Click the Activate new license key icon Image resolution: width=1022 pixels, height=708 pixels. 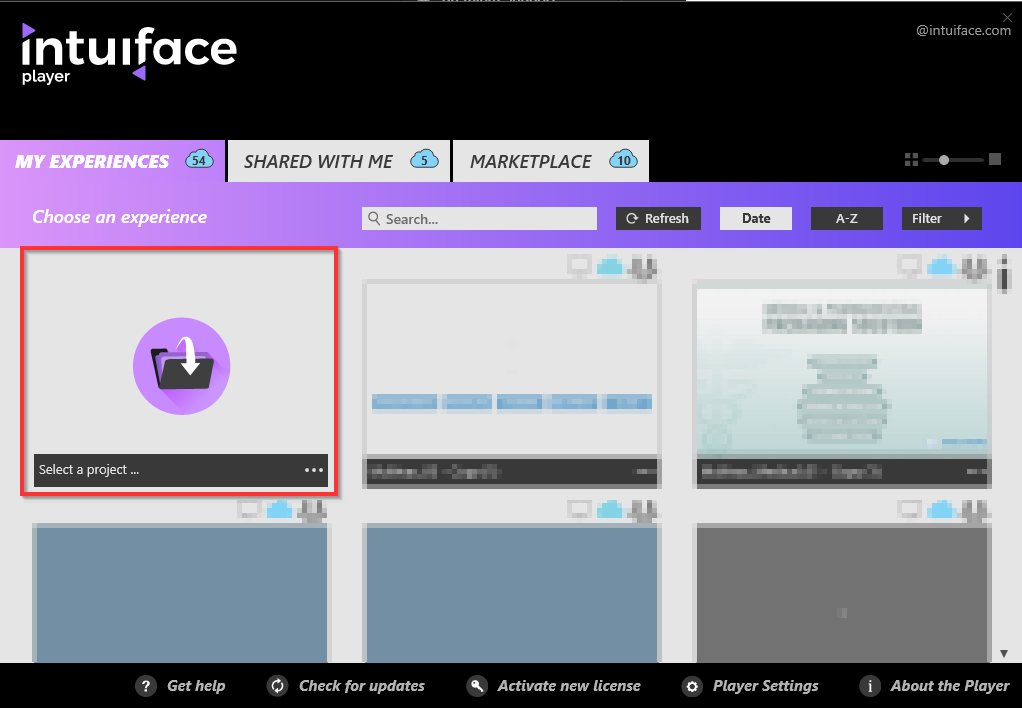[477, 686]
